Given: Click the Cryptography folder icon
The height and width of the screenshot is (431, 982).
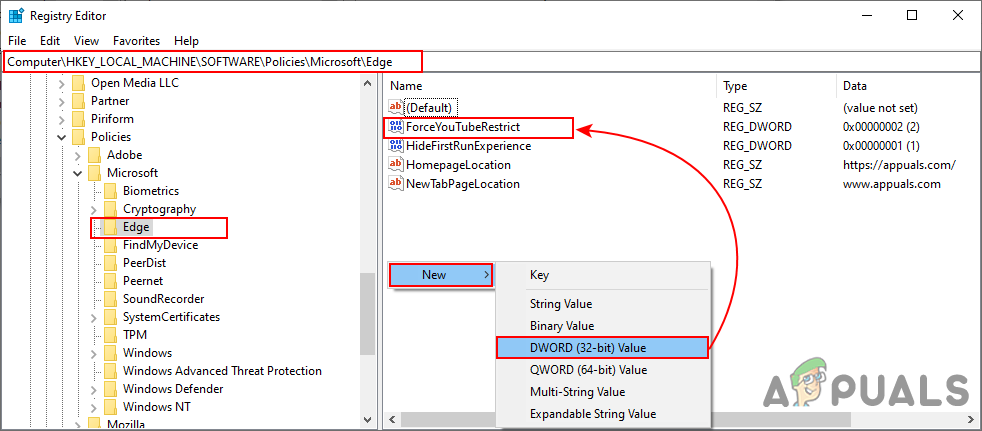Looking at the screenshot, I should [x=110, y=209].
